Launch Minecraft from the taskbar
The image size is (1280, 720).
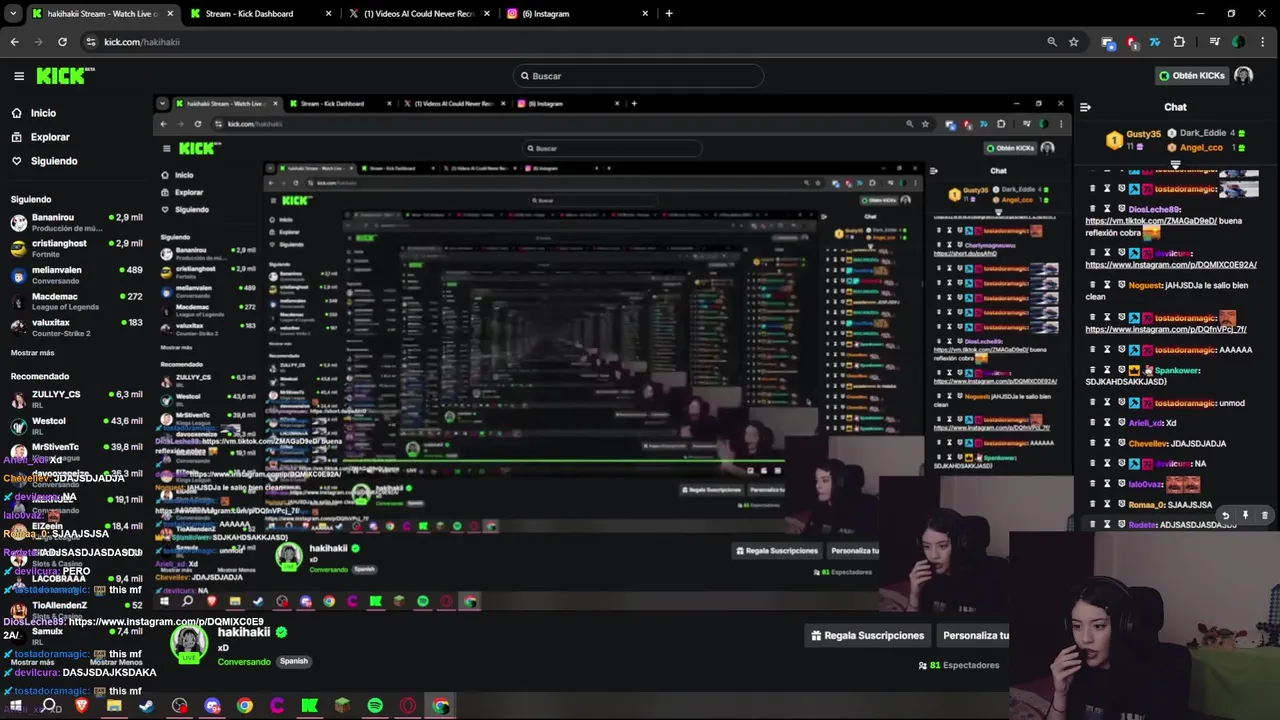point(342,706)
